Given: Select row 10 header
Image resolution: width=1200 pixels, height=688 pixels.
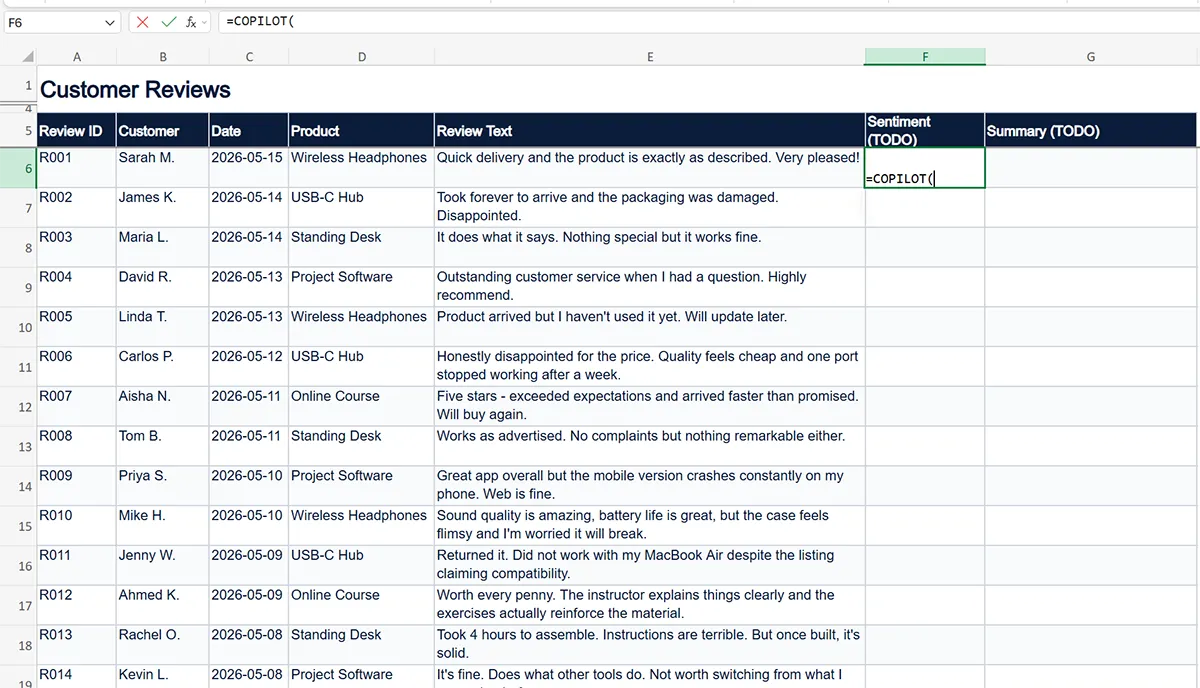Looking at the screenshot, I should [19, 327].
